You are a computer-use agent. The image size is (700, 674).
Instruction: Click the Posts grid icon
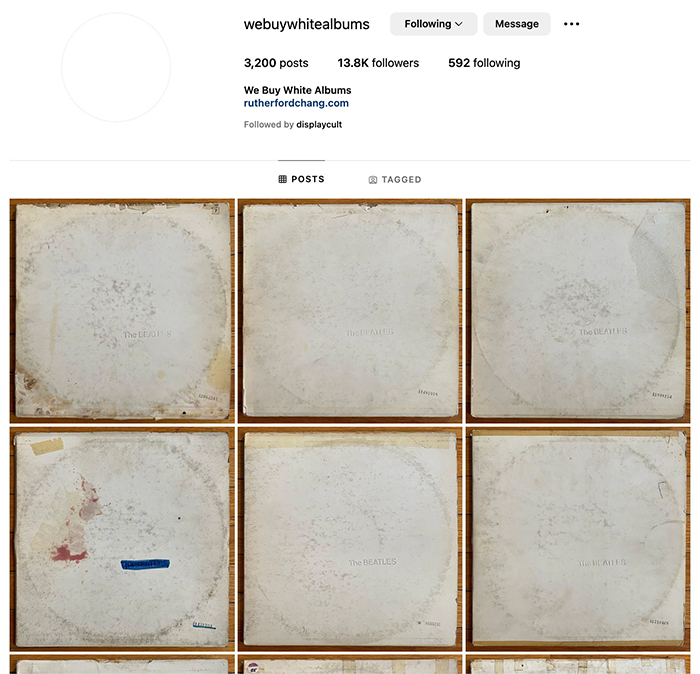click(x=283, y=179)
